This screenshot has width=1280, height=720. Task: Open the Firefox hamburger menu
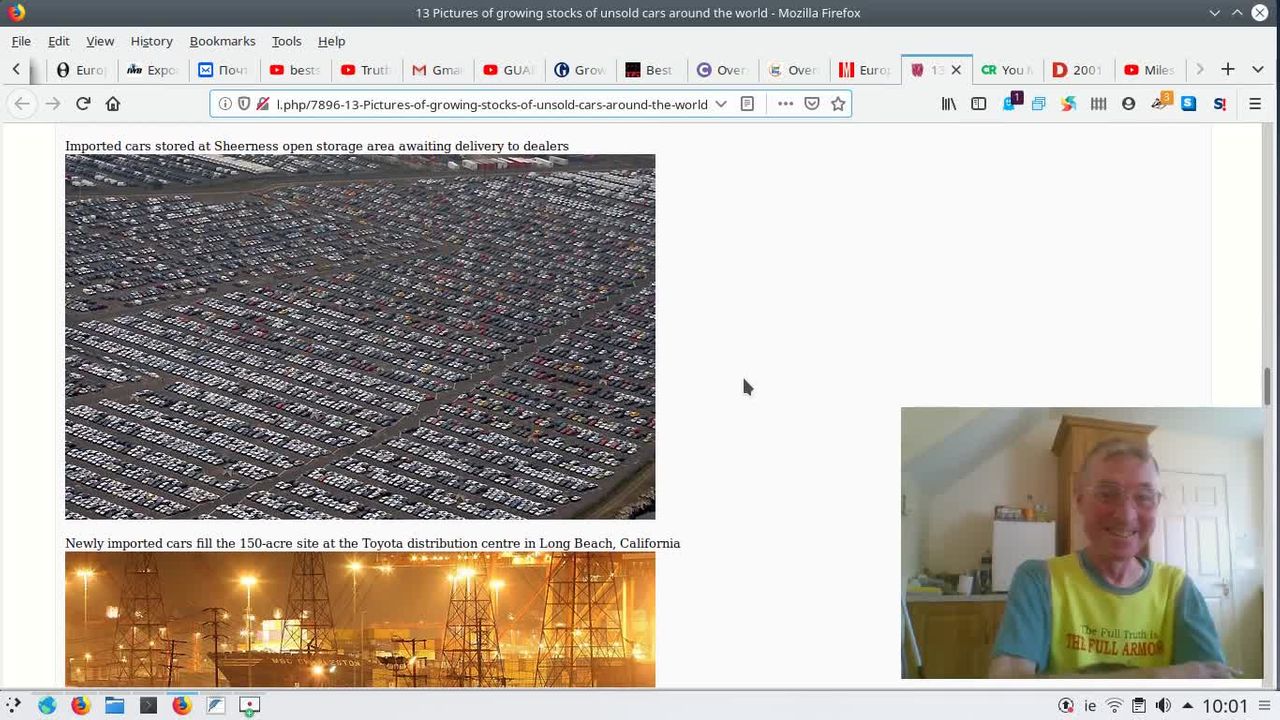(x=1255, y=104)
